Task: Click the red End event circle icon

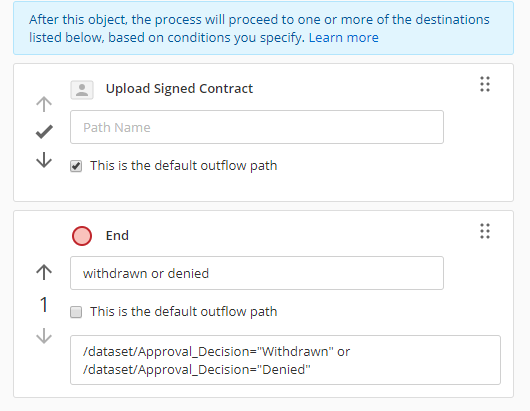Action: tap(82, 236)
